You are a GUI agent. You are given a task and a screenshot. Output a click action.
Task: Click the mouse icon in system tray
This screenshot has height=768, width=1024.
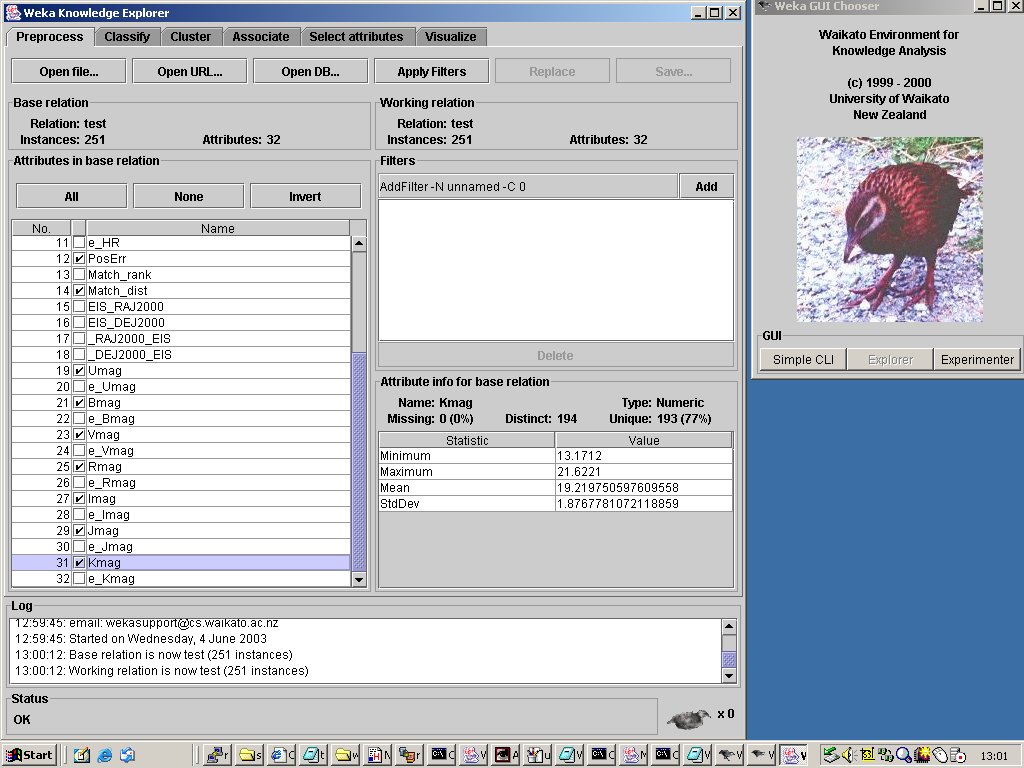tap(940, 755)
